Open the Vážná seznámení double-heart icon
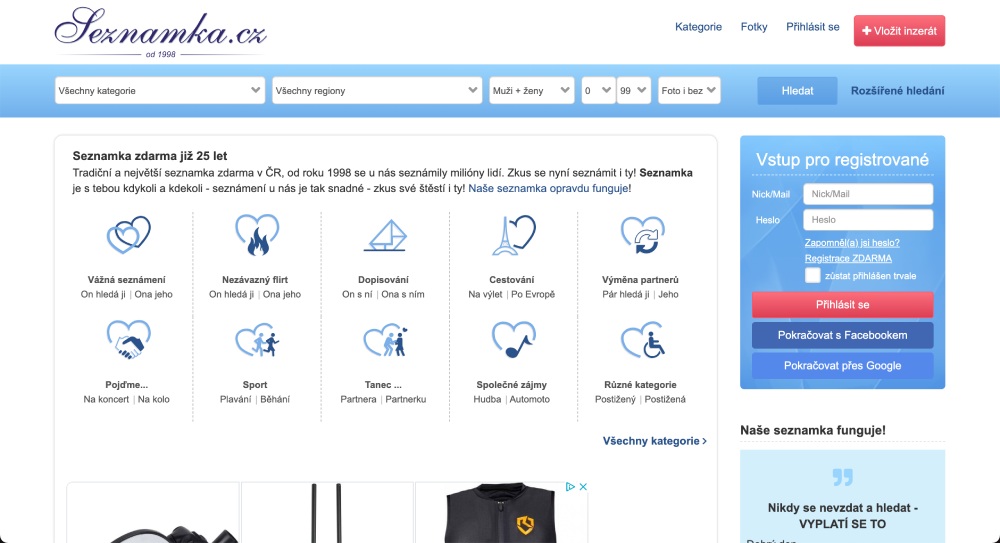 [x=128, y=235]
